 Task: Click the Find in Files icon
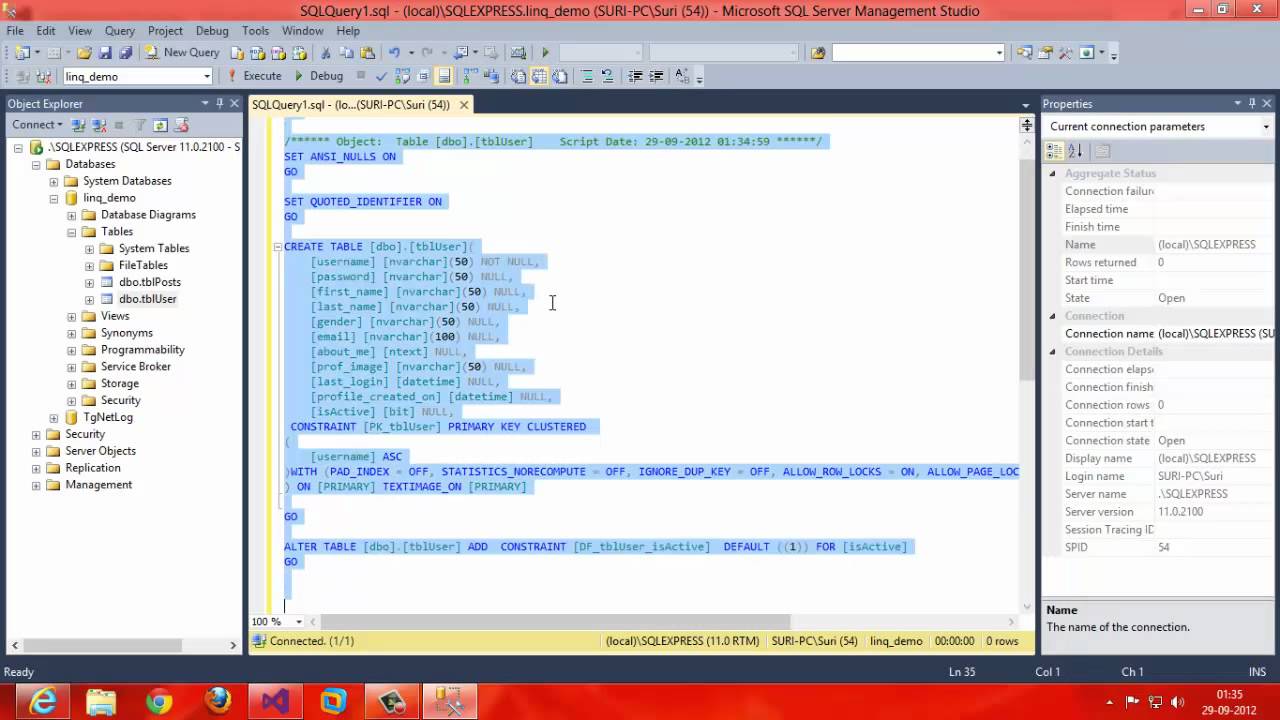(x=818, y=52)
